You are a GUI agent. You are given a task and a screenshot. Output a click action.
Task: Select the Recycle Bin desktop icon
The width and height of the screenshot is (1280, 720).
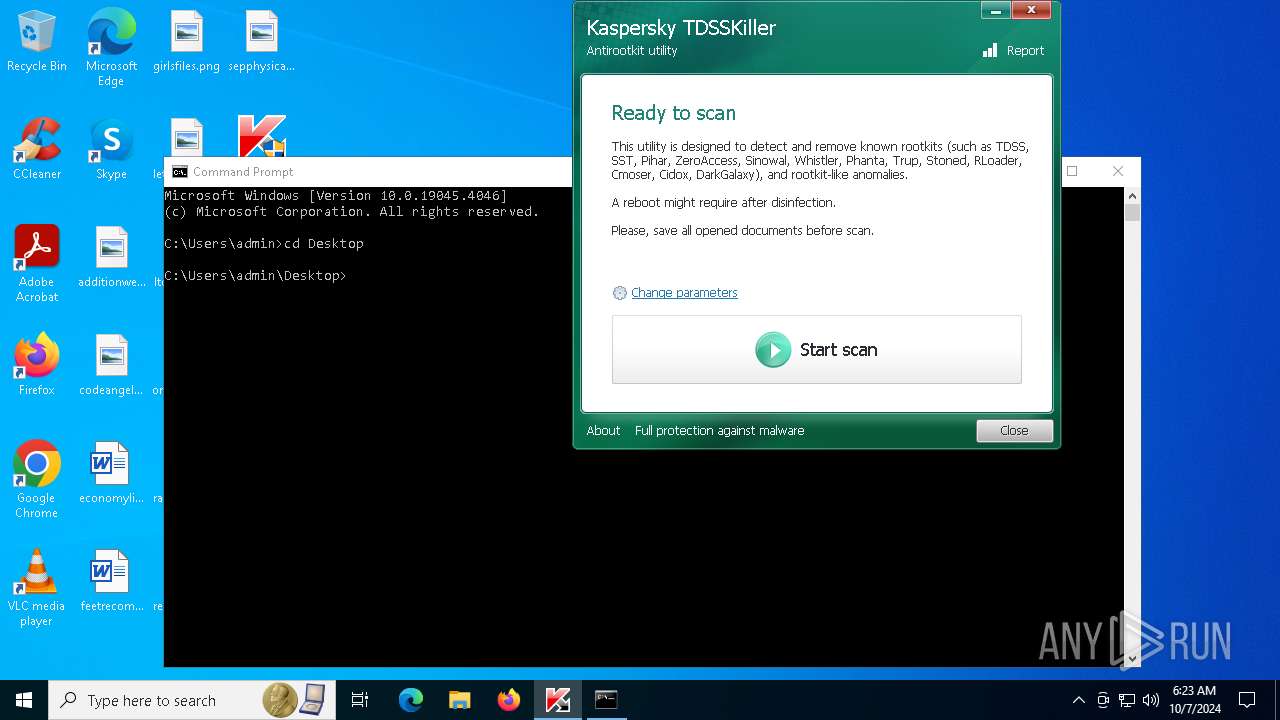(x=37, y=43)
